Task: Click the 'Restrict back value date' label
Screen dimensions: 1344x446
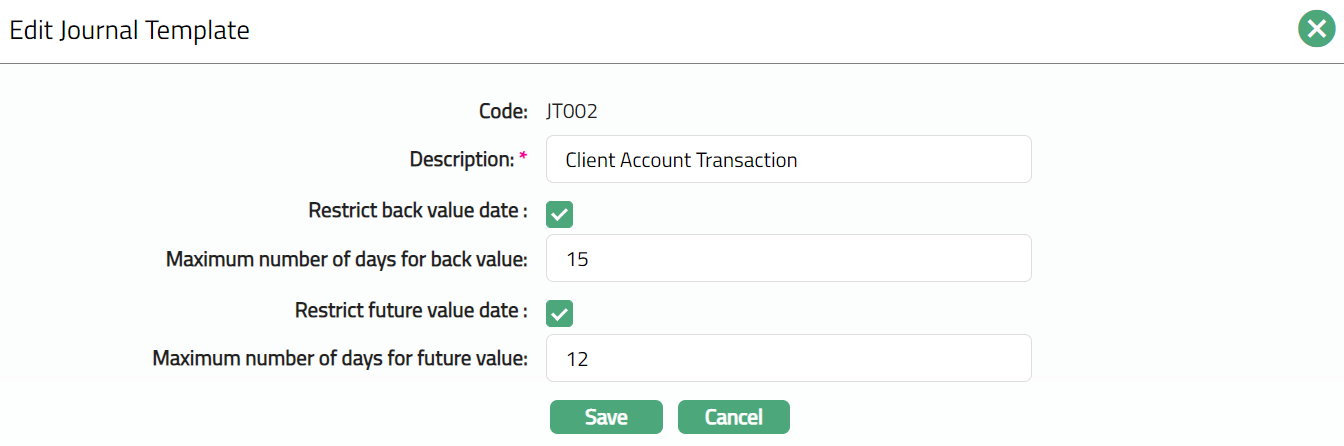Action: [417, 210]
